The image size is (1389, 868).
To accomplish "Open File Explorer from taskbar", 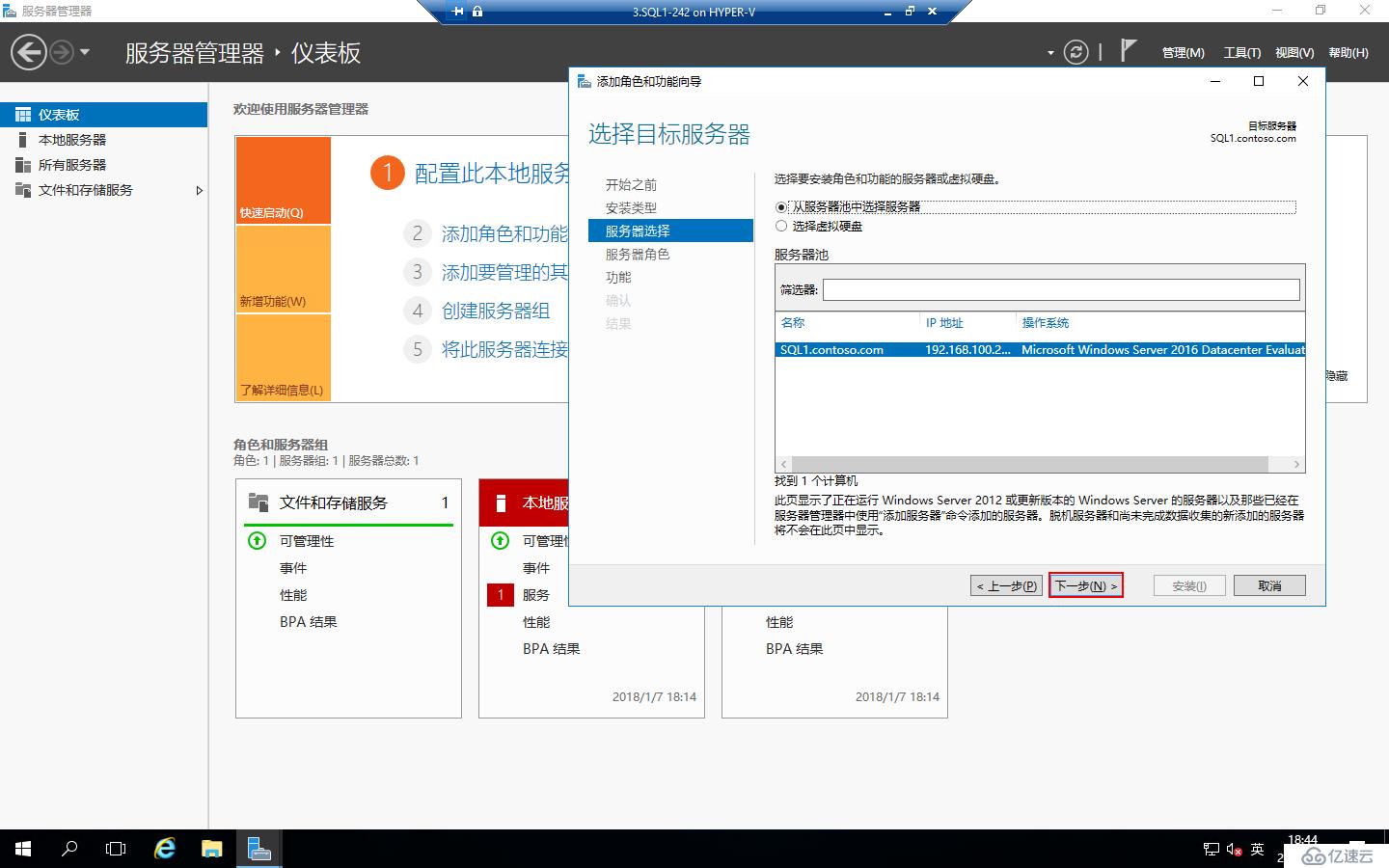I will click(212, 849).
